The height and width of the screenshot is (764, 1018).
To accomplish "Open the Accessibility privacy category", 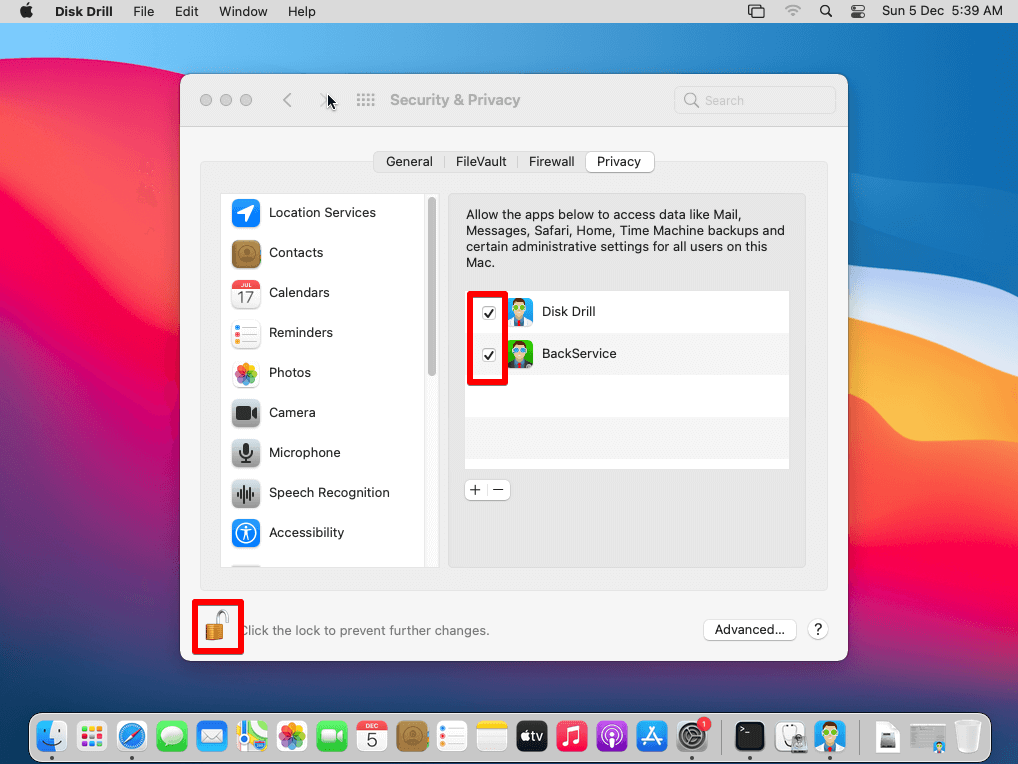I will 322,533.
